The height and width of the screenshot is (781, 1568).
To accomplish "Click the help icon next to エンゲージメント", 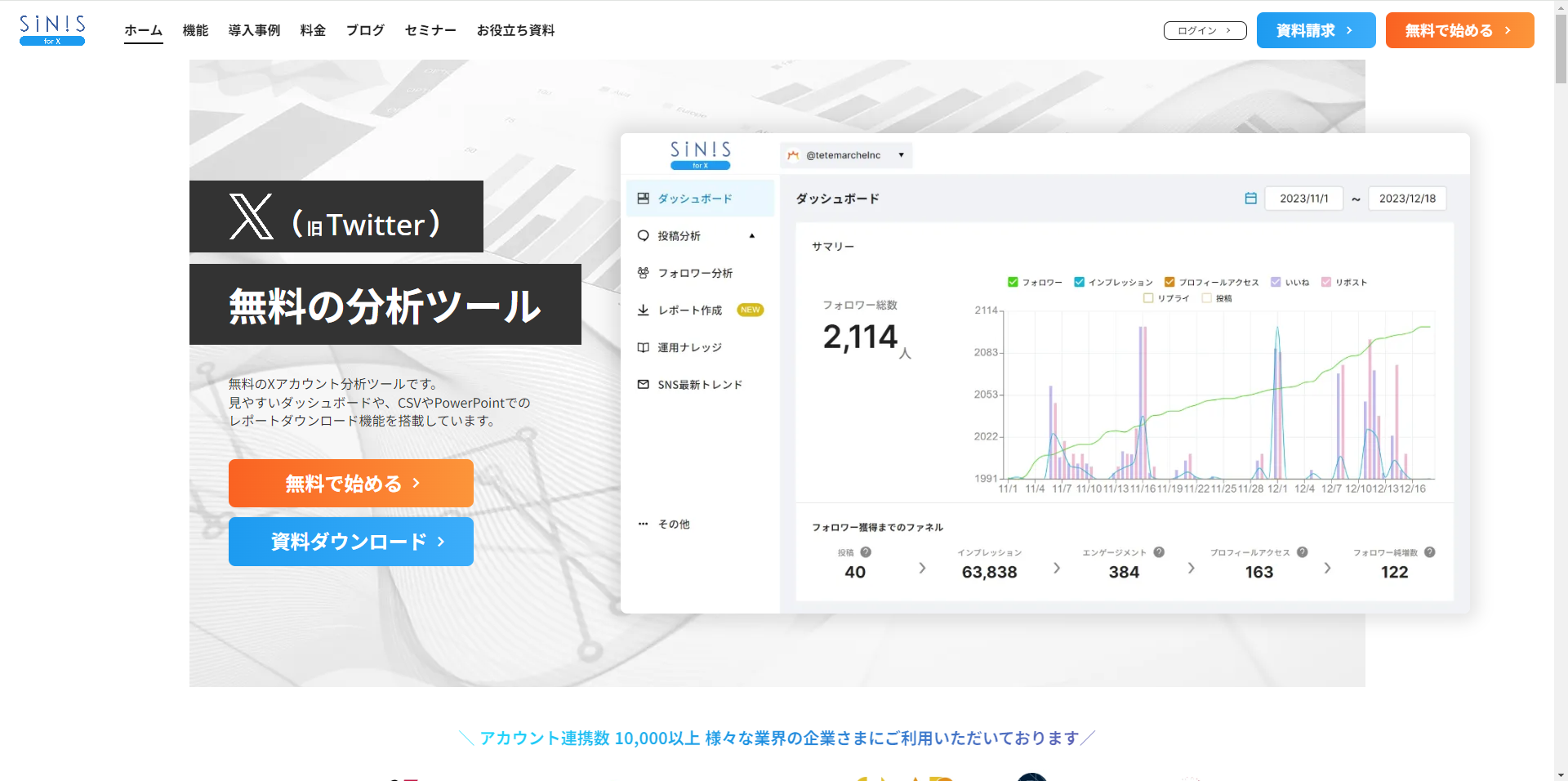I will click(x=1159, y=552).
